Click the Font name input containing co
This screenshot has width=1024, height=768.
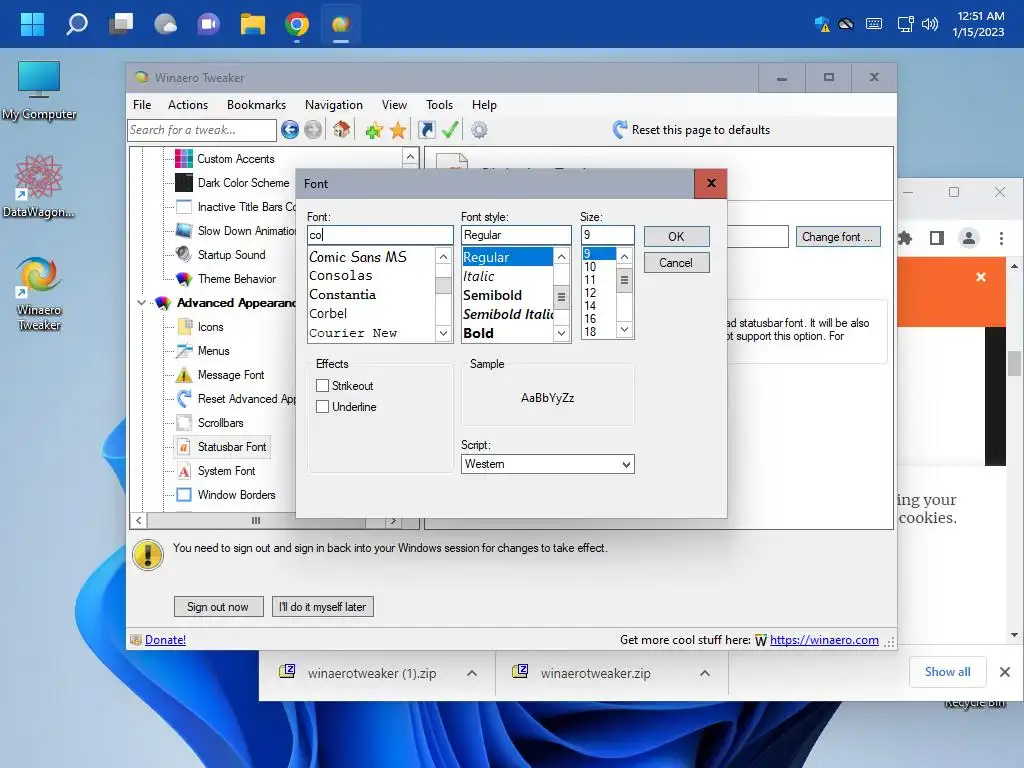pyautogui.click(x=380, y=235)
